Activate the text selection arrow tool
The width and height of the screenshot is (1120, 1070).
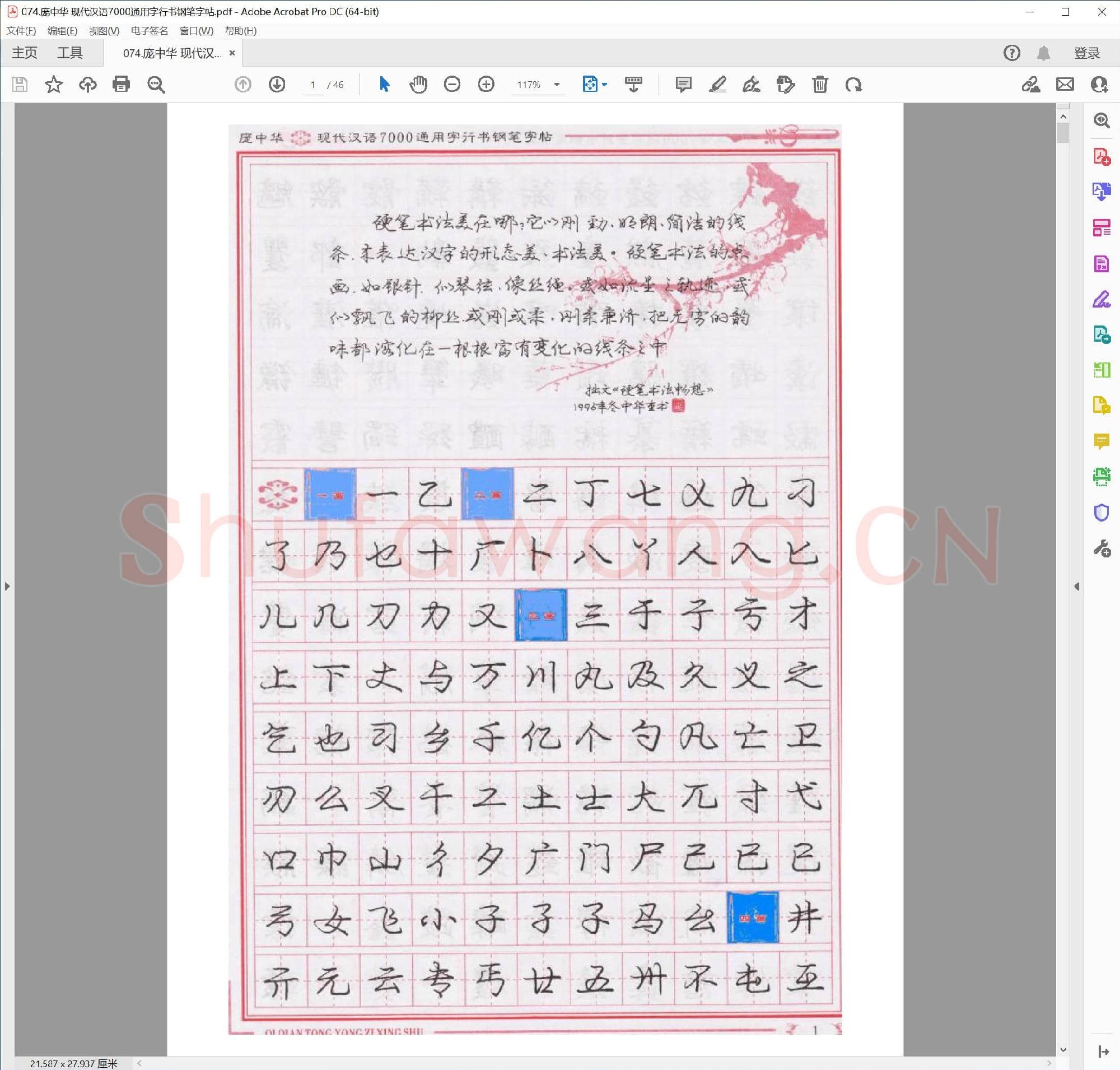click(384, 85)
